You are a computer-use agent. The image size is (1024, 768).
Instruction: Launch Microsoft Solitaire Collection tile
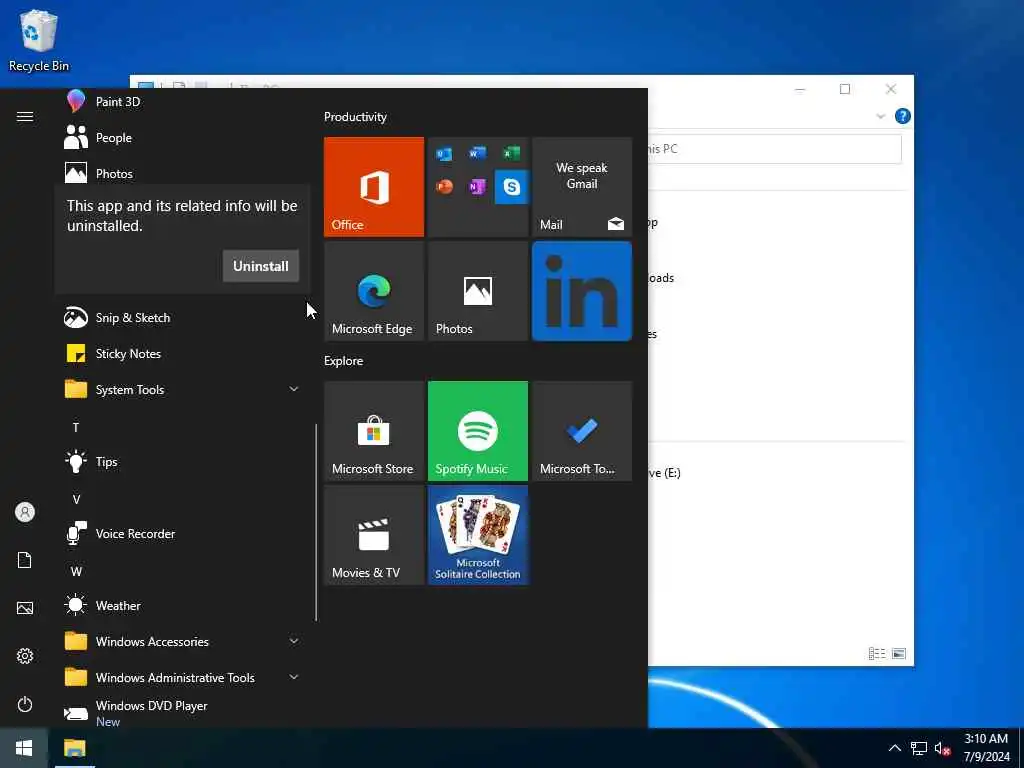click(477, 535)
